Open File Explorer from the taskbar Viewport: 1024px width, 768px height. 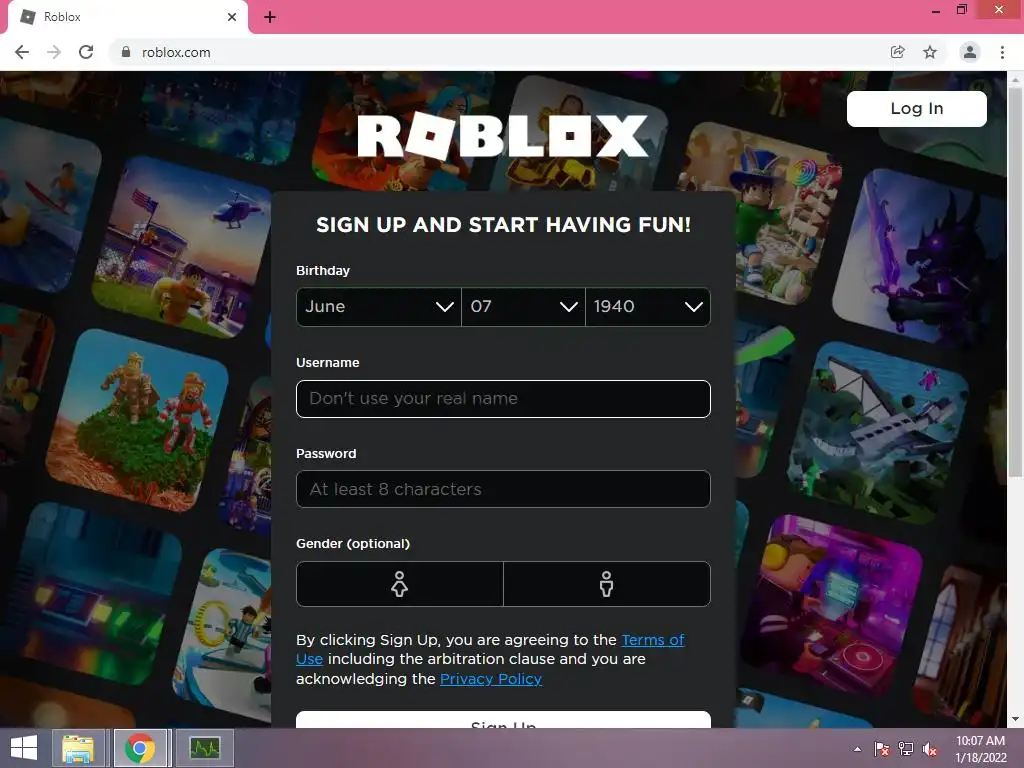pos(78,748)
